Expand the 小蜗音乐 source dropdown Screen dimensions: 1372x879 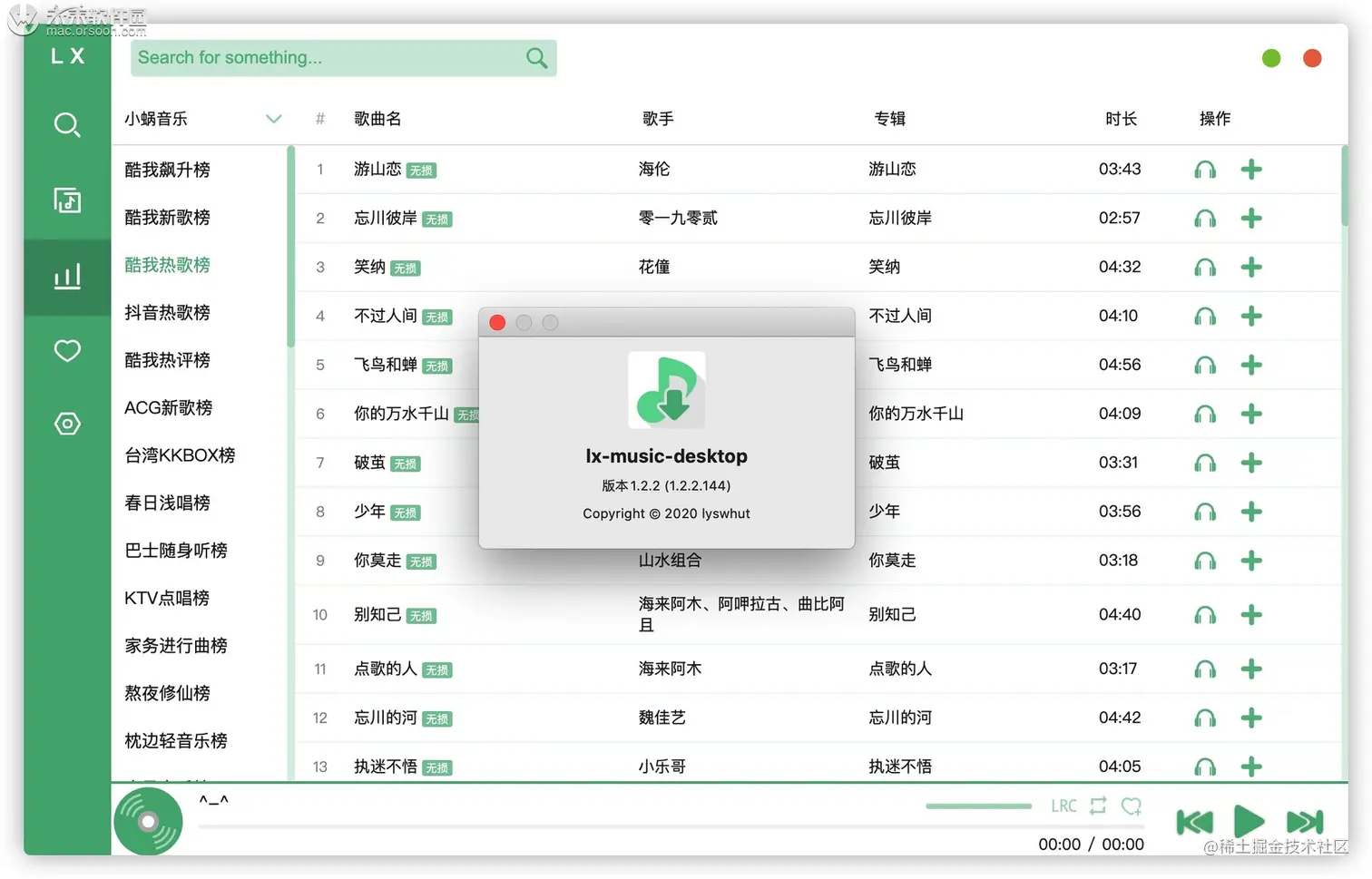[x=273, y=119]
